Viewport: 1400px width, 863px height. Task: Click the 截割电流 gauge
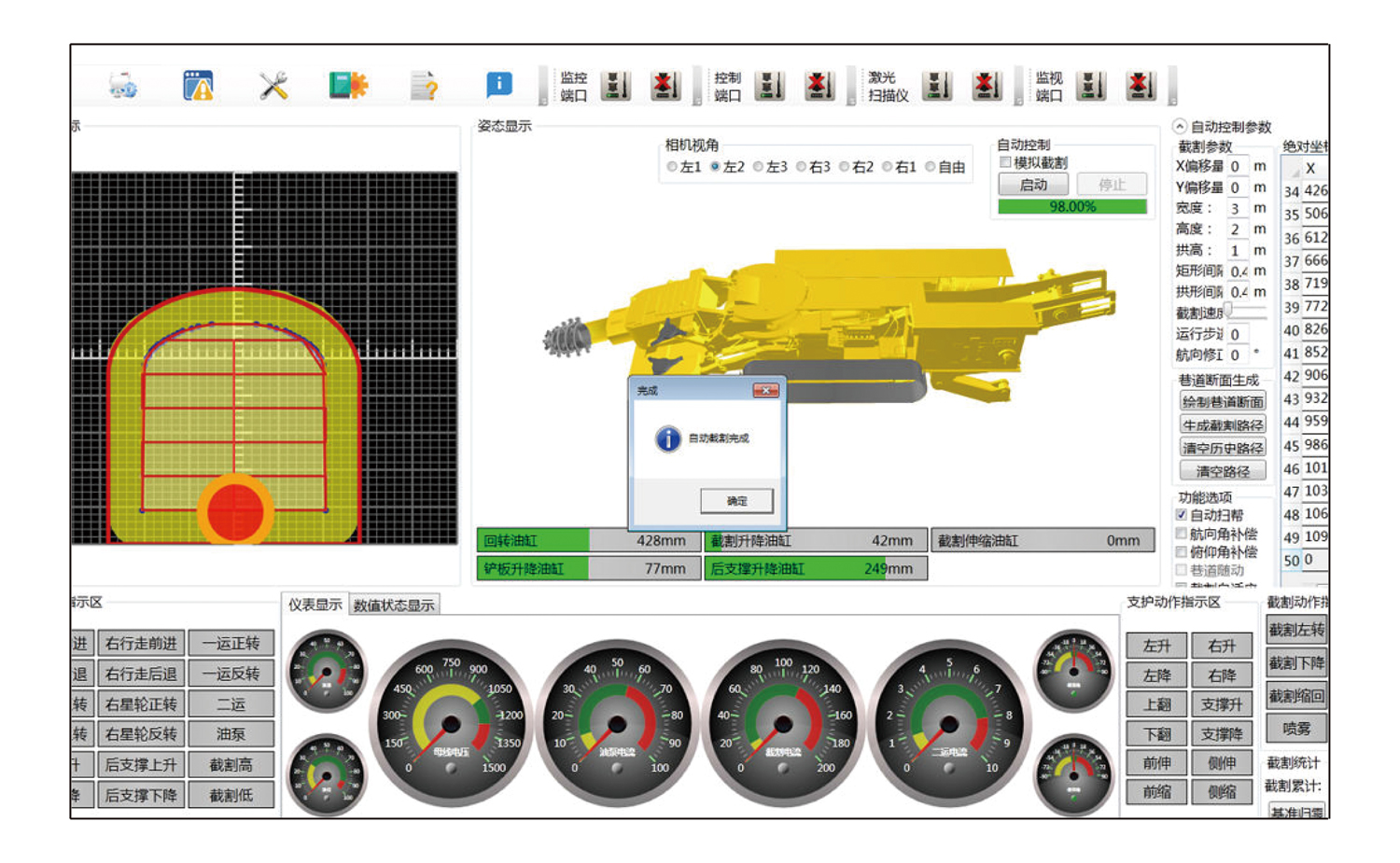[783, 724]
